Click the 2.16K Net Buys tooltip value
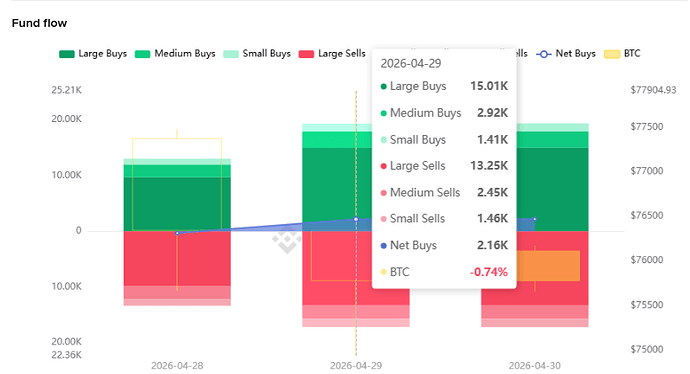 pos(492,245)
